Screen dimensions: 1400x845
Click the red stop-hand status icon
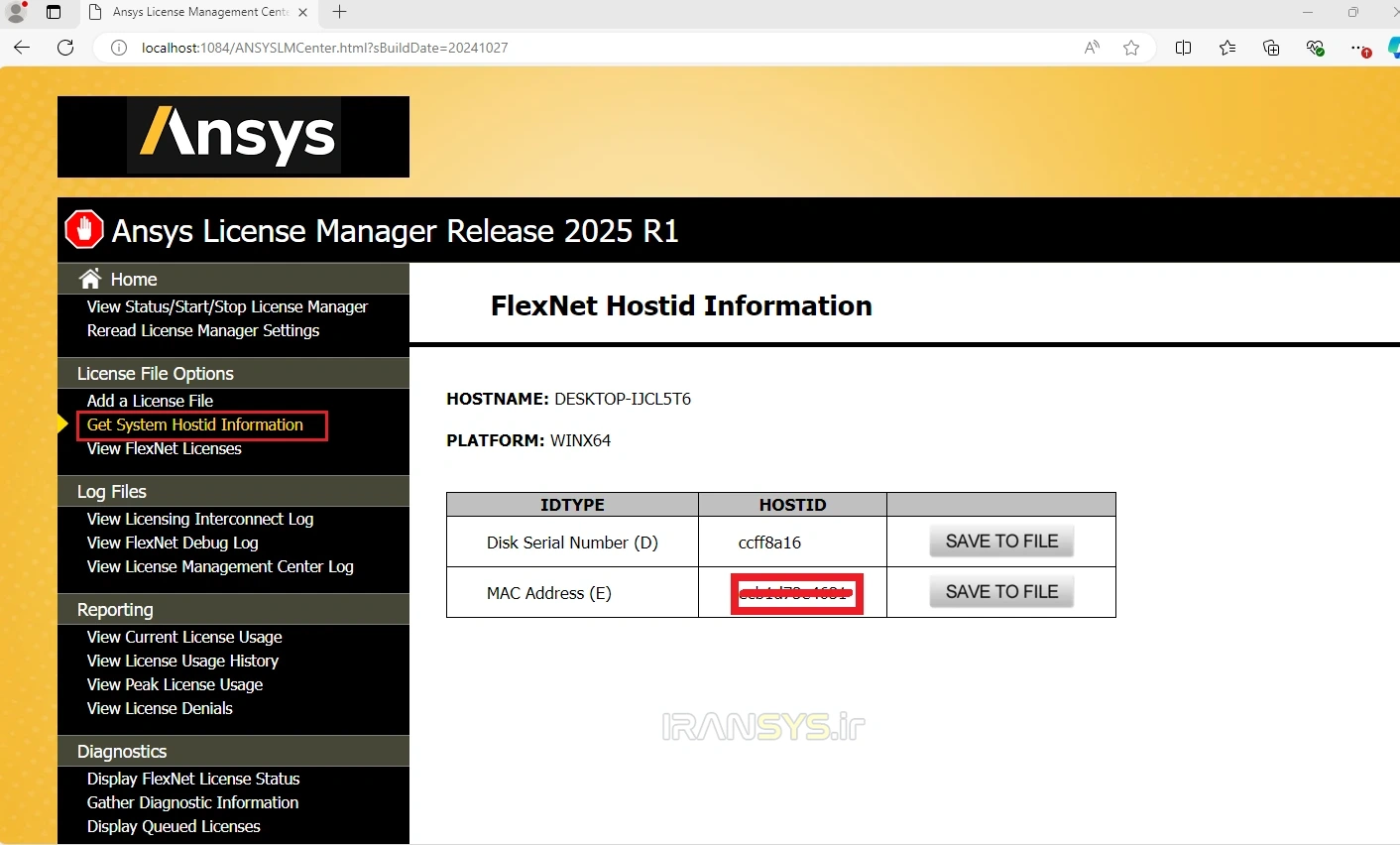(84, 229)
